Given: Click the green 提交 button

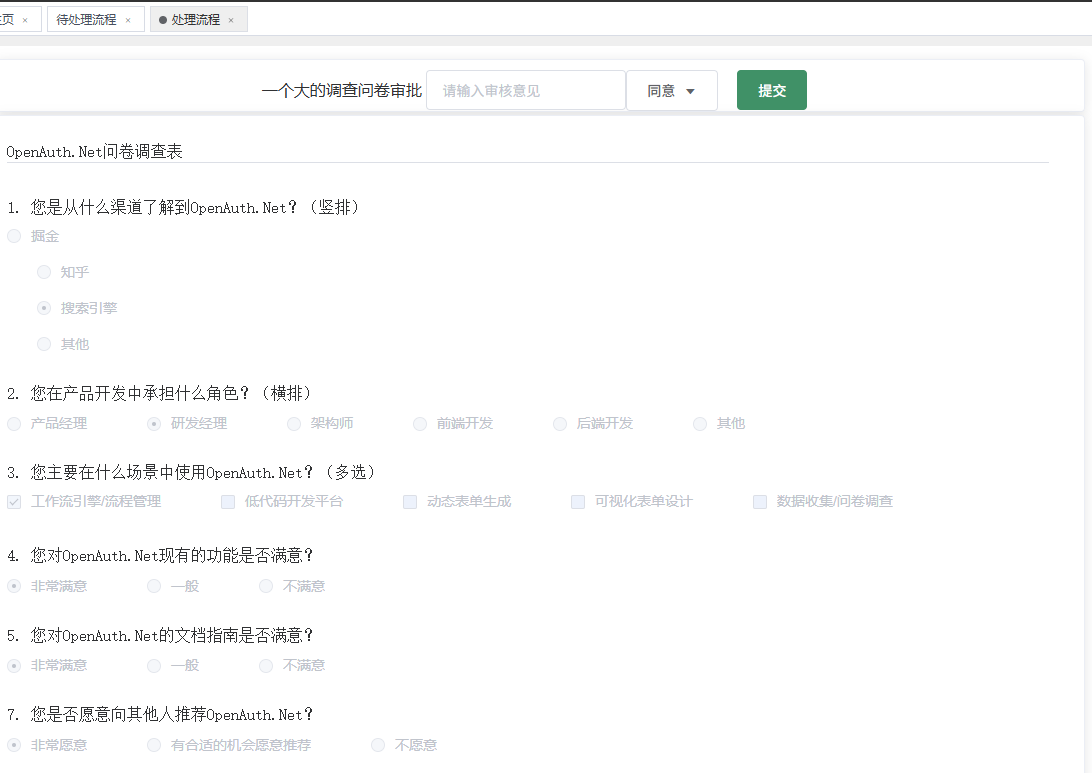Looking at the screenshot, I should (772, 90).
